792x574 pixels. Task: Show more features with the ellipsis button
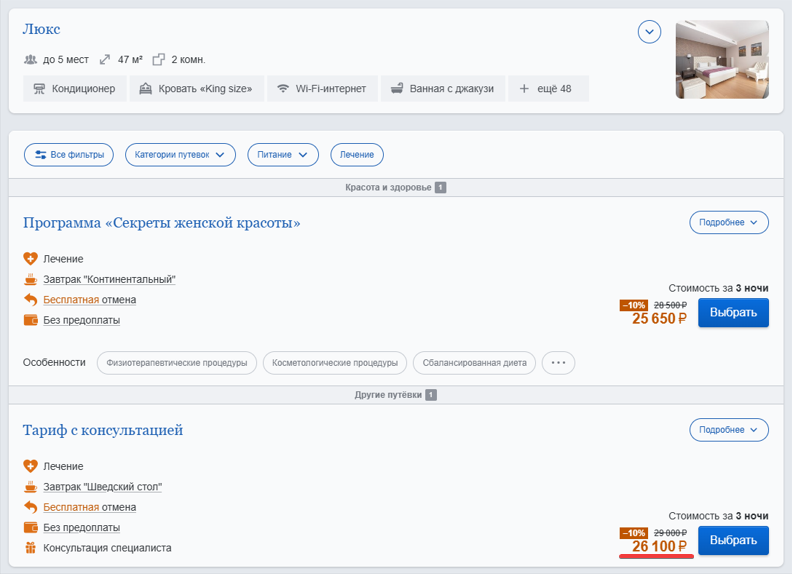point(558,363)
